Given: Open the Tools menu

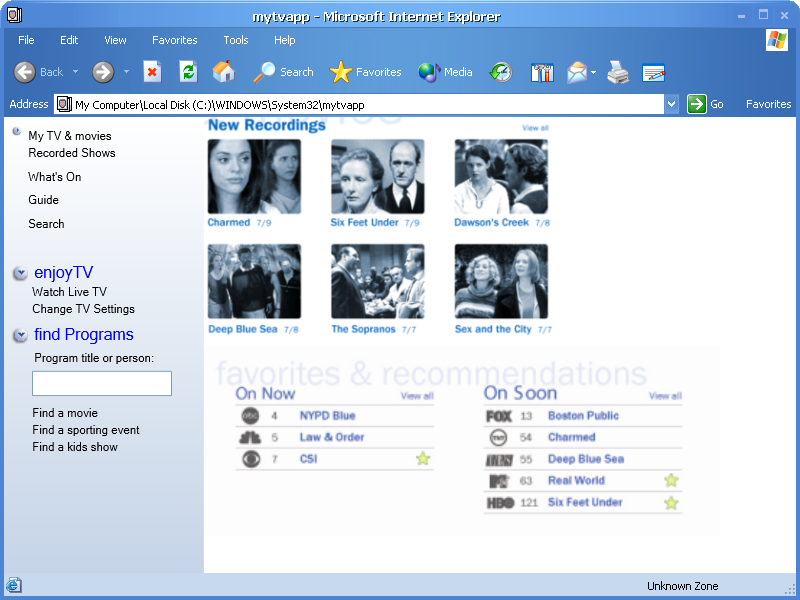Looking at the screenshot, I should click(236, 40).
